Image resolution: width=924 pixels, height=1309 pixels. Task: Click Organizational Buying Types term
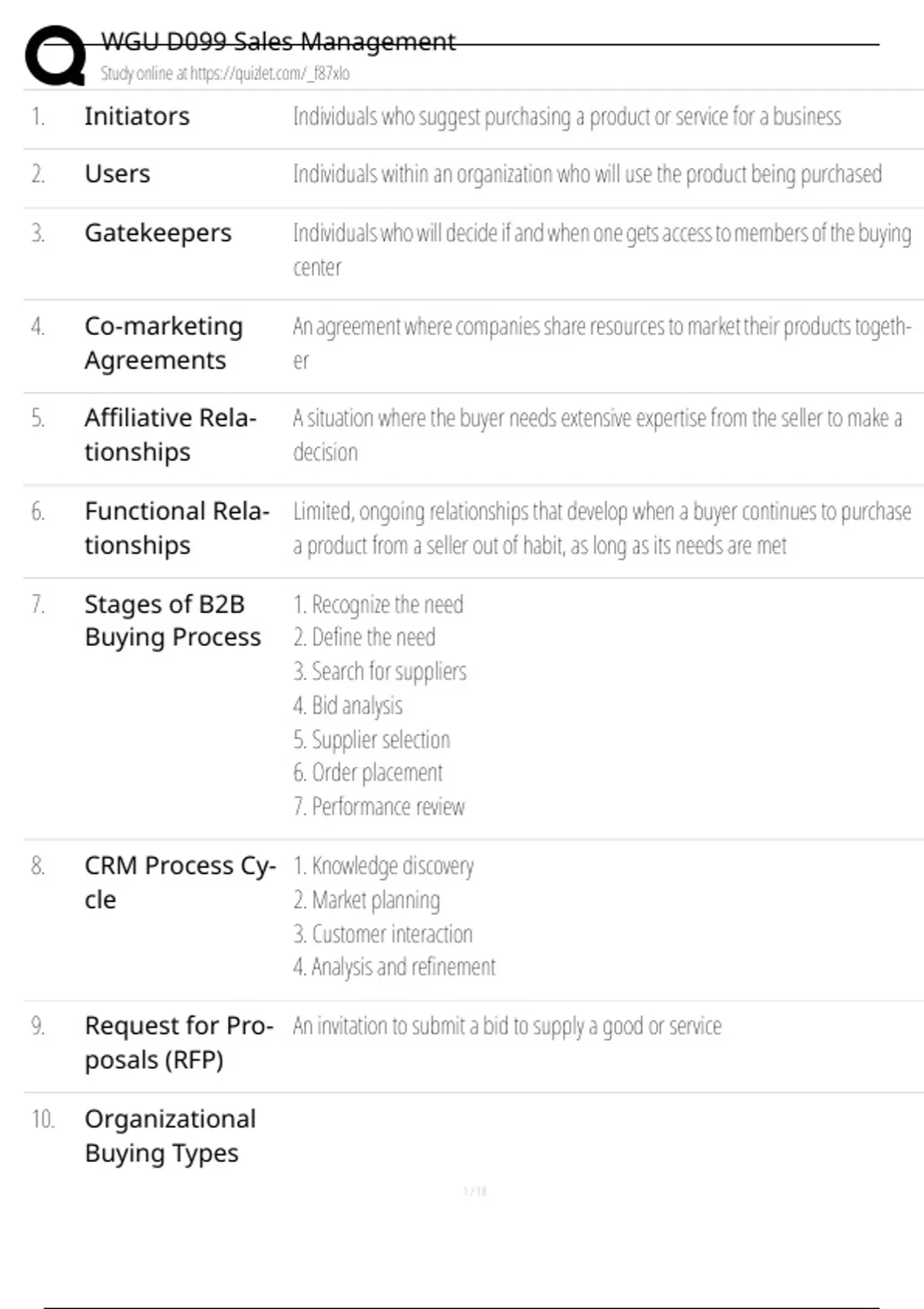coord(170,1135)
